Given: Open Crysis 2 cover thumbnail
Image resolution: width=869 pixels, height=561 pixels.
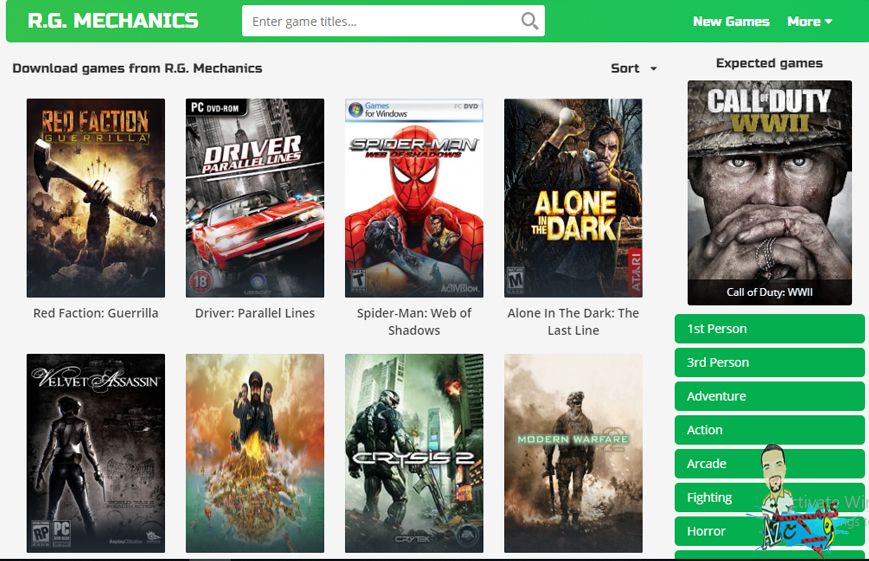Looking at the screenshot, I should tap(414, 453).
